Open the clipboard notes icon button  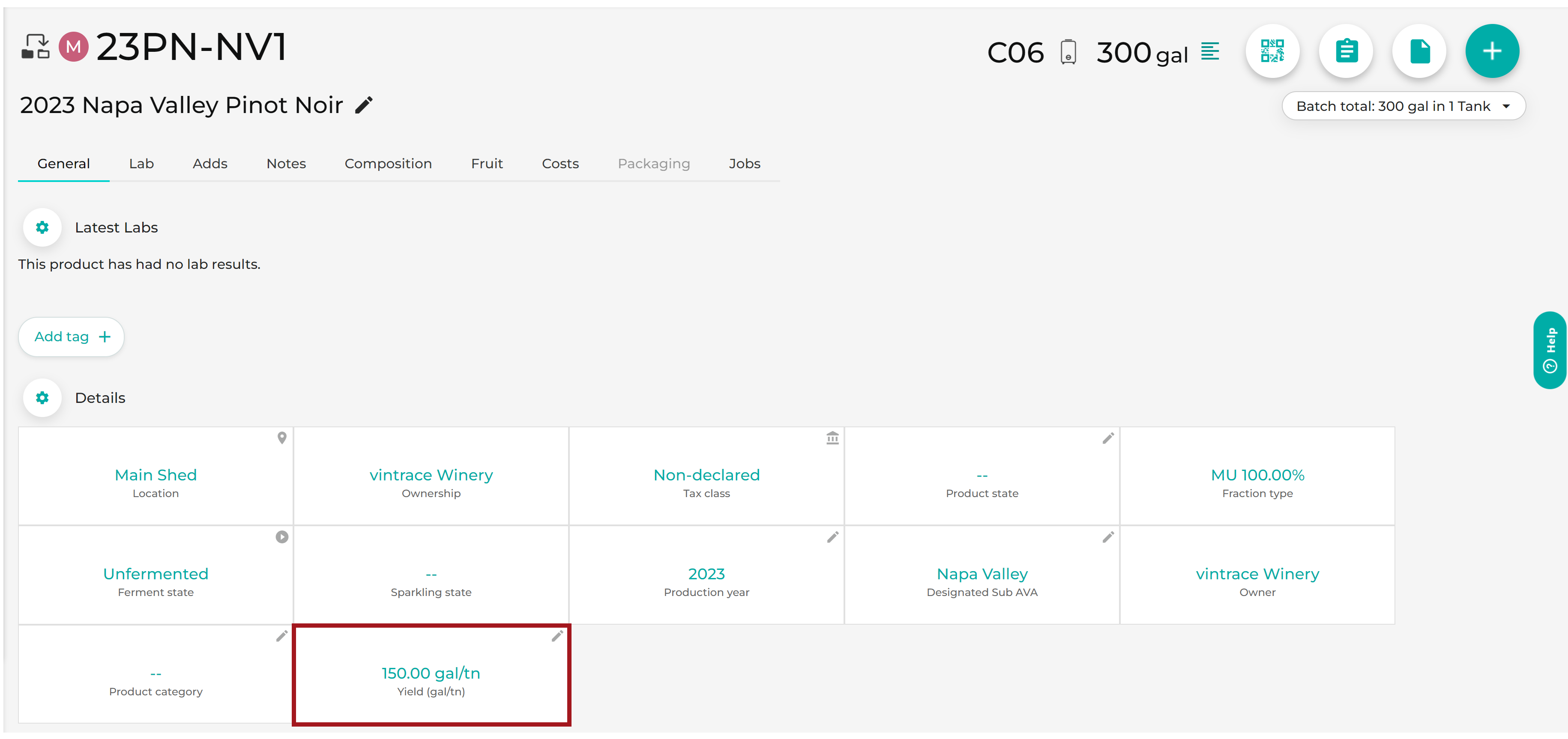[1346, 51]
